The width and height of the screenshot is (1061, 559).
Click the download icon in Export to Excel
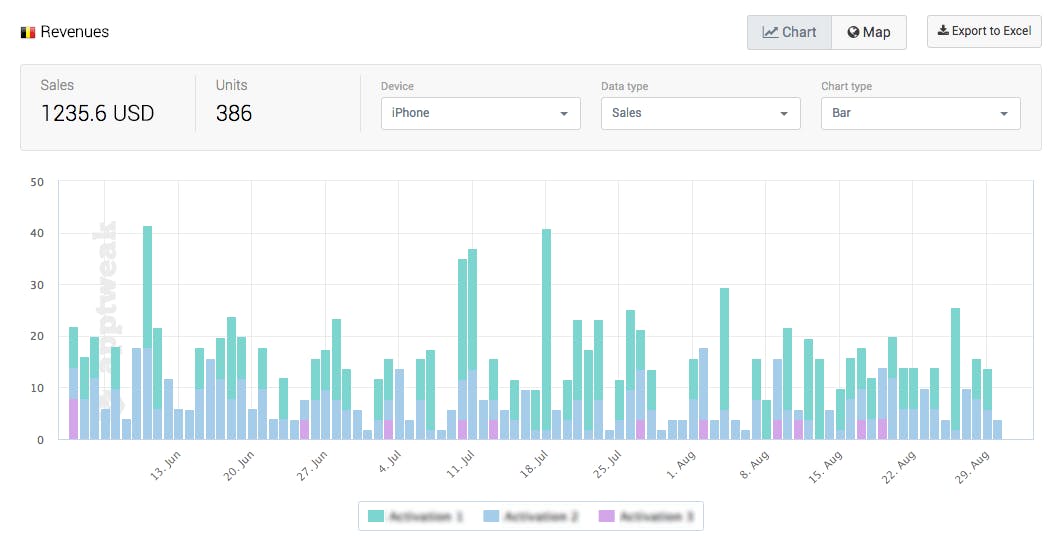coord(942,31)
